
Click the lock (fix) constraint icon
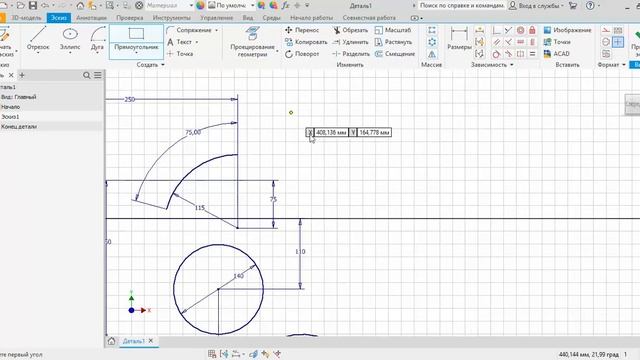tap(532, 30)
